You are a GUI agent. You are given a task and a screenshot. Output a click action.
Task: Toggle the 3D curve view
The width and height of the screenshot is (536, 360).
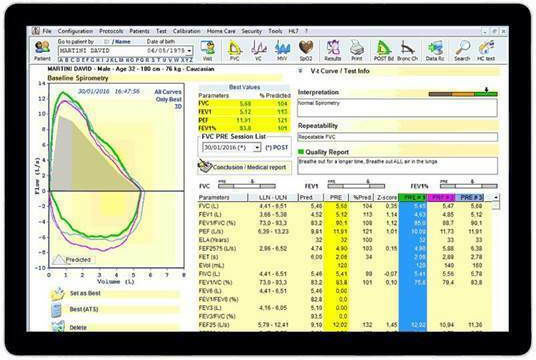click(178, 107)
